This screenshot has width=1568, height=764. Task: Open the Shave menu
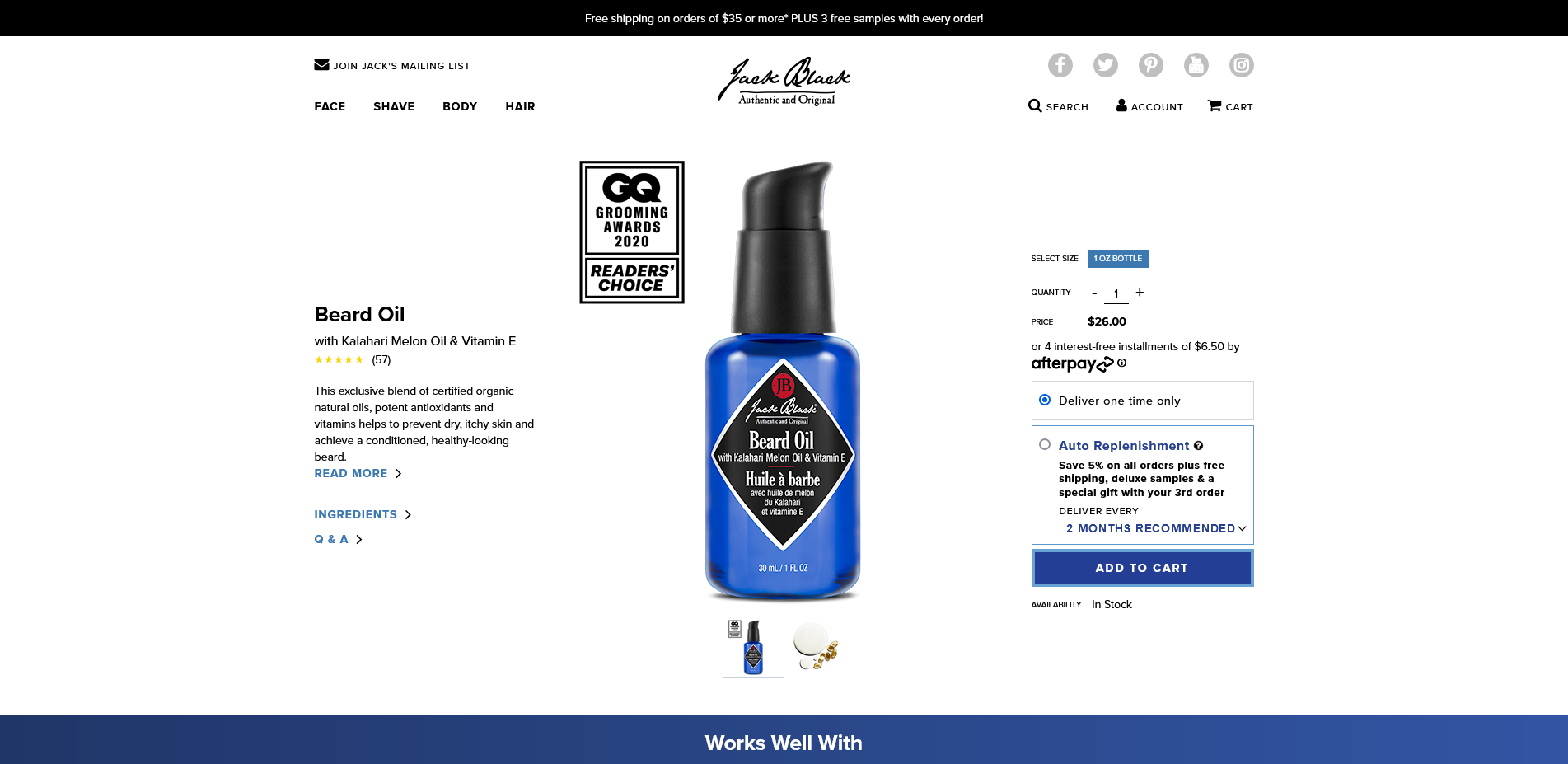tap(394, 106)
